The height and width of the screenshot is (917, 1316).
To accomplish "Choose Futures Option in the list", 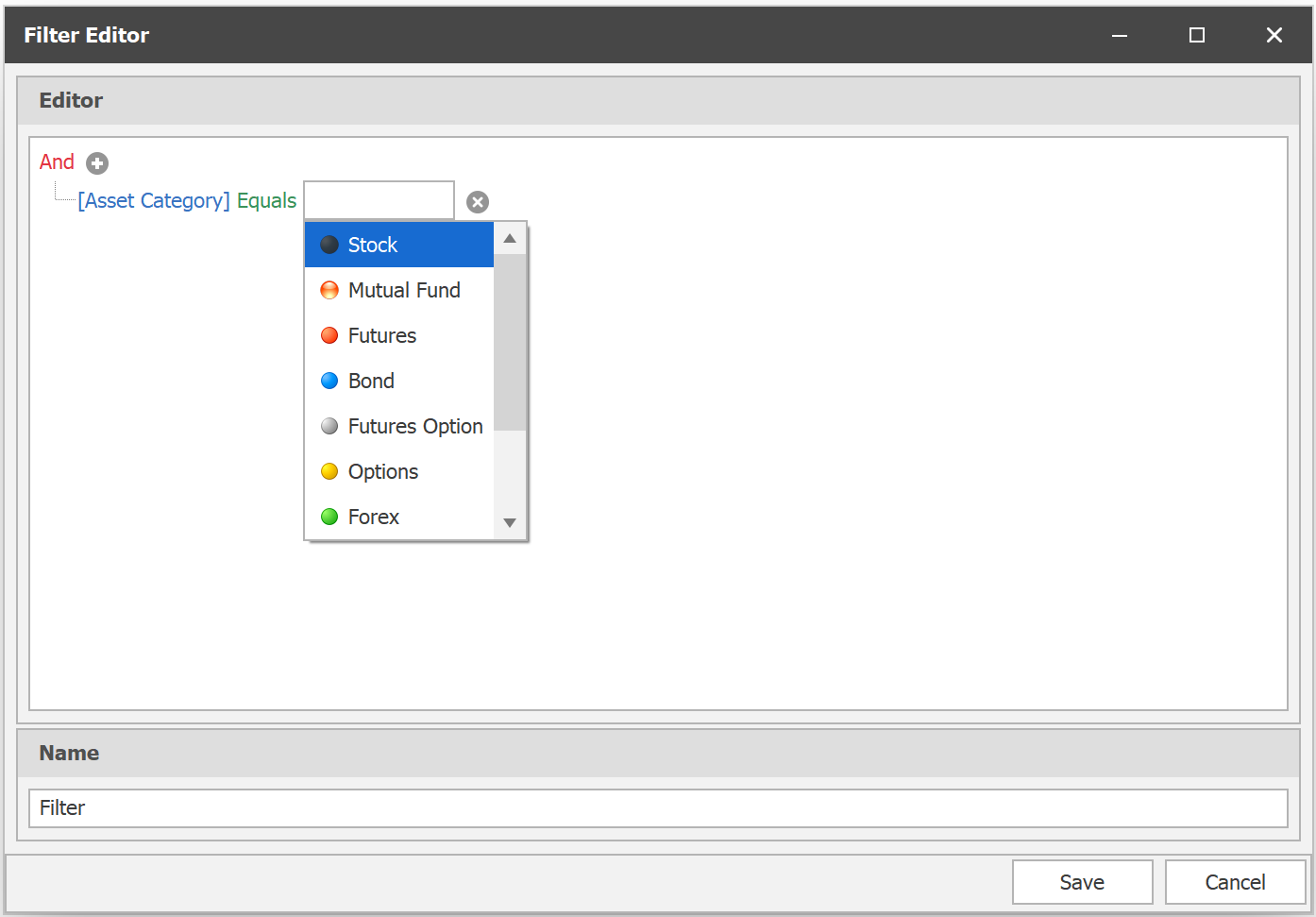I will [x=399, y=426].
